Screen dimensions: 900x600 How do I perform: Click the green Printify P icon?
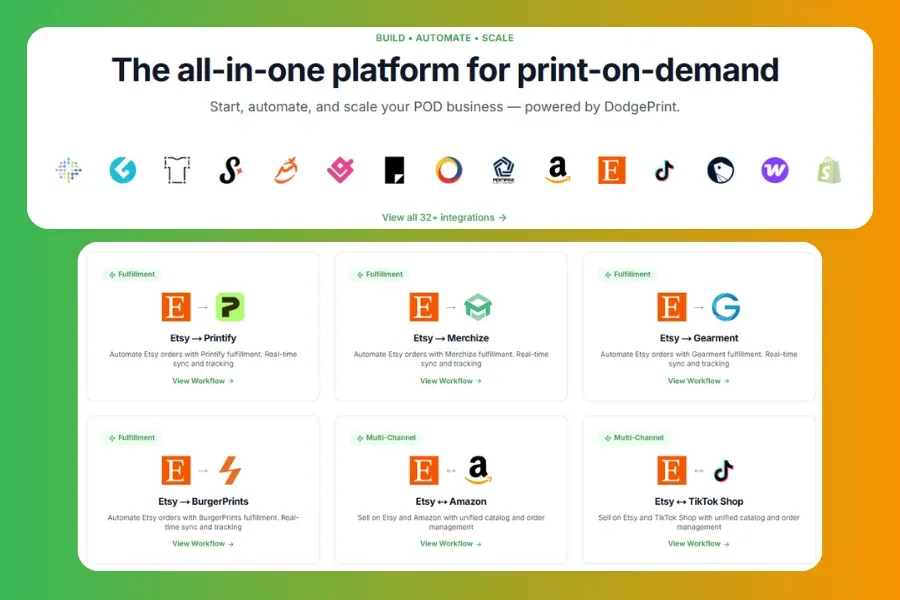click(x=230, y=307)
